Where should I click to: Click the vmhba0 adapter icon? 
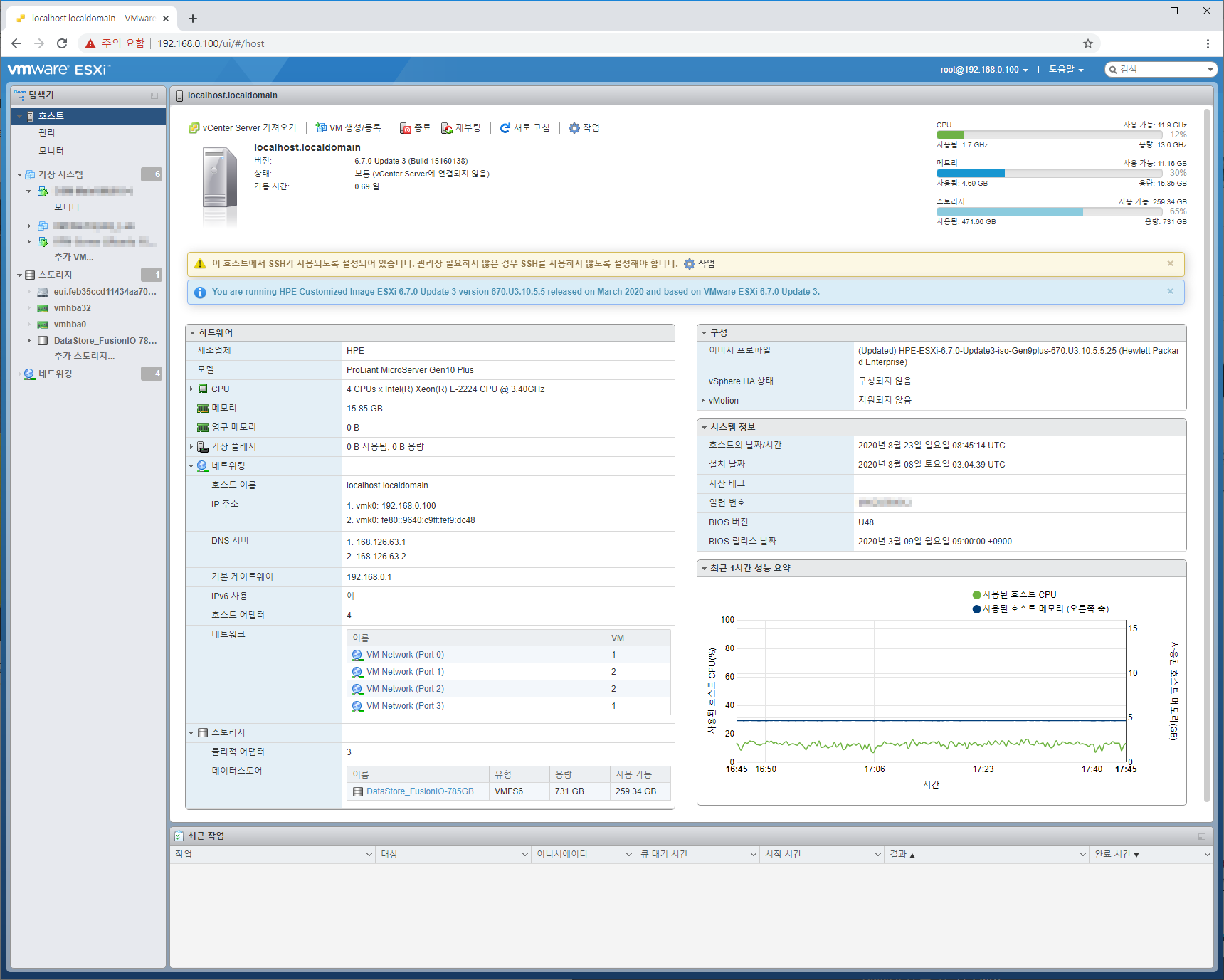[x=43, y=325]
